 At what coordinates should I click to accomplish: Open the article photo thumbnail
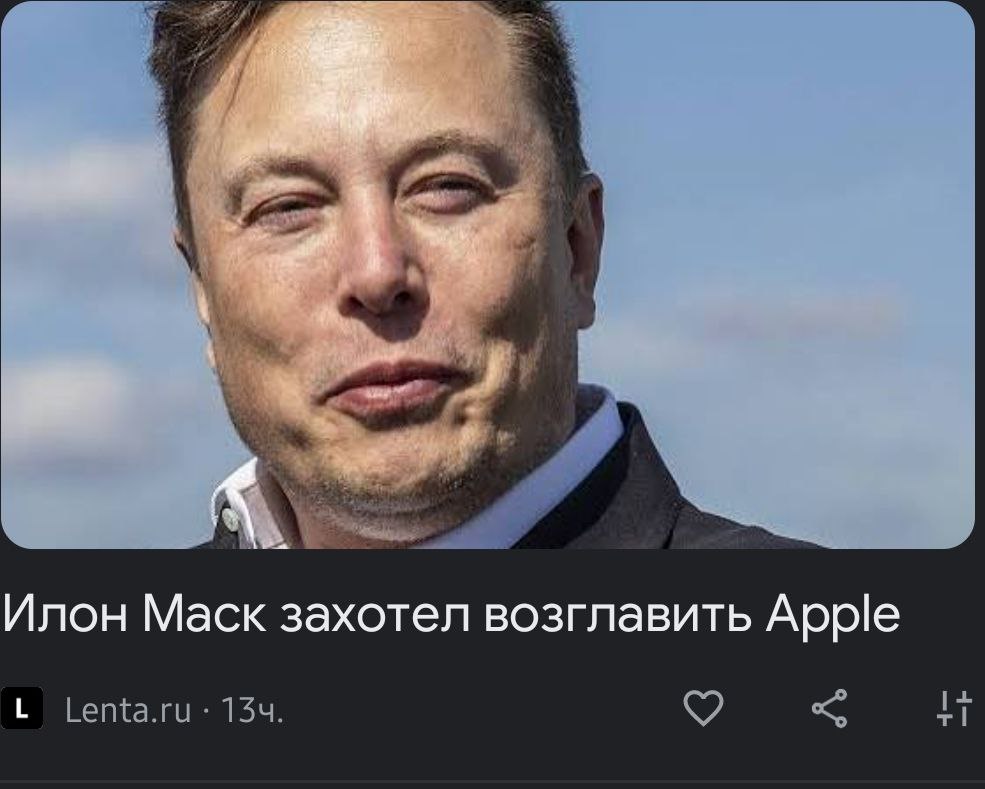[487, 274]
